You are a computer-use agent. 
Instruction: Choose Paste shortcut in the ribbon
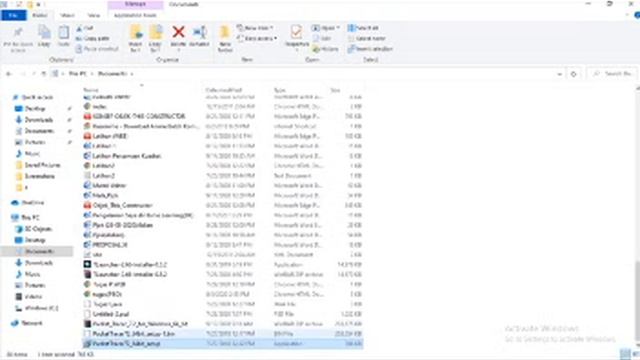97,49
